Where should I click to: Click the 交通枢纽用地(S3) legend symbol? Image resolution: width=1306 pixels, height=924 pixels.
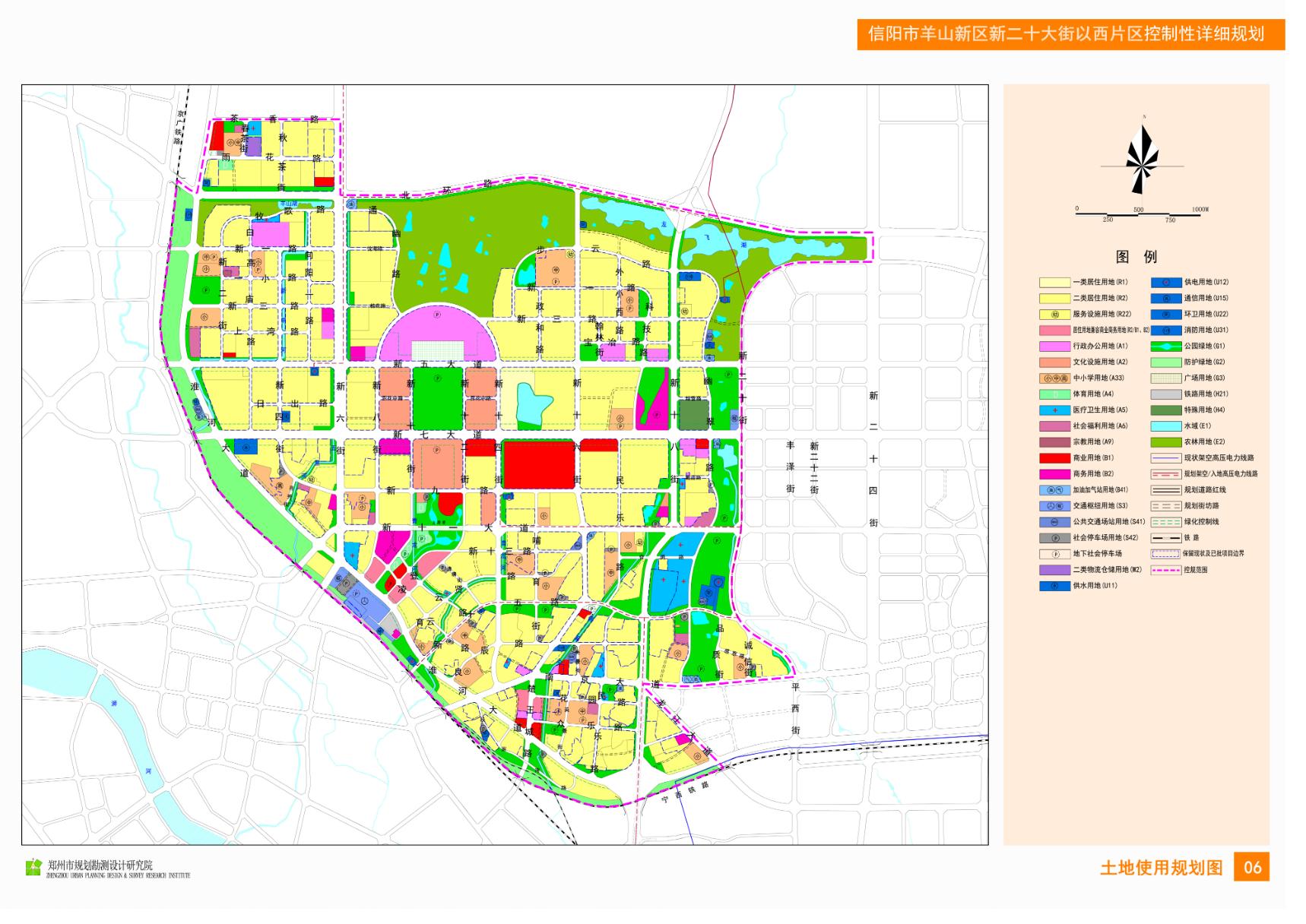tap(1054, 506)
